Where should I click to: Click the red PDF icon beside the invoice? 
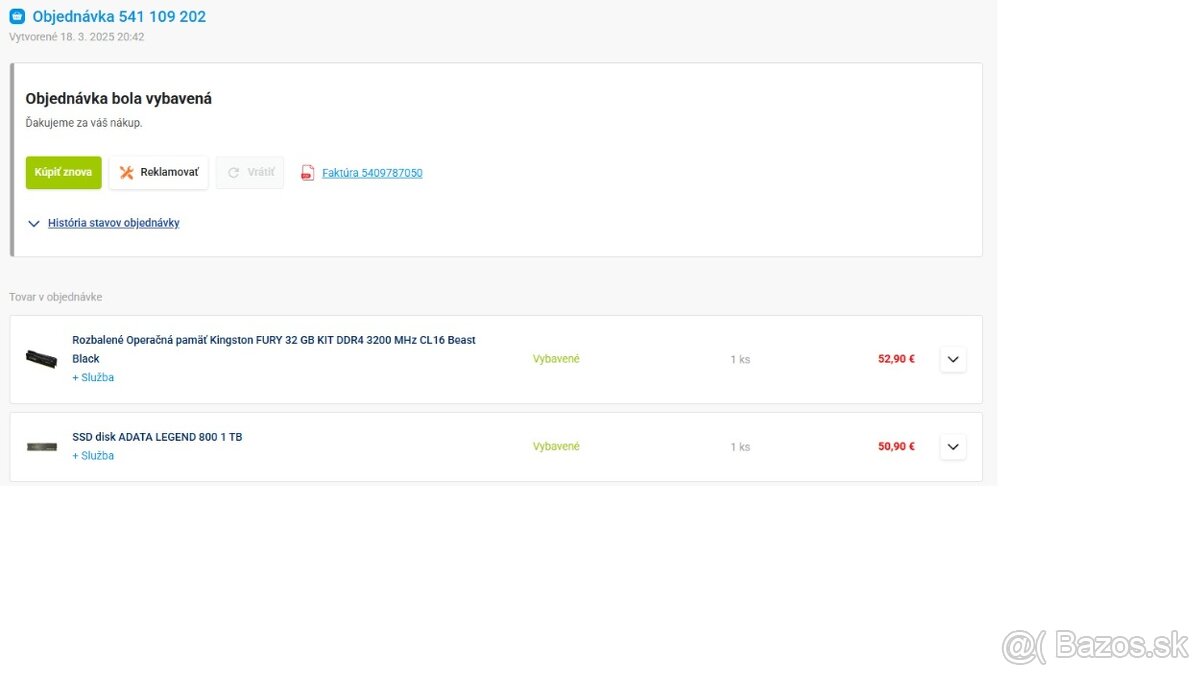tap(308, 173)
